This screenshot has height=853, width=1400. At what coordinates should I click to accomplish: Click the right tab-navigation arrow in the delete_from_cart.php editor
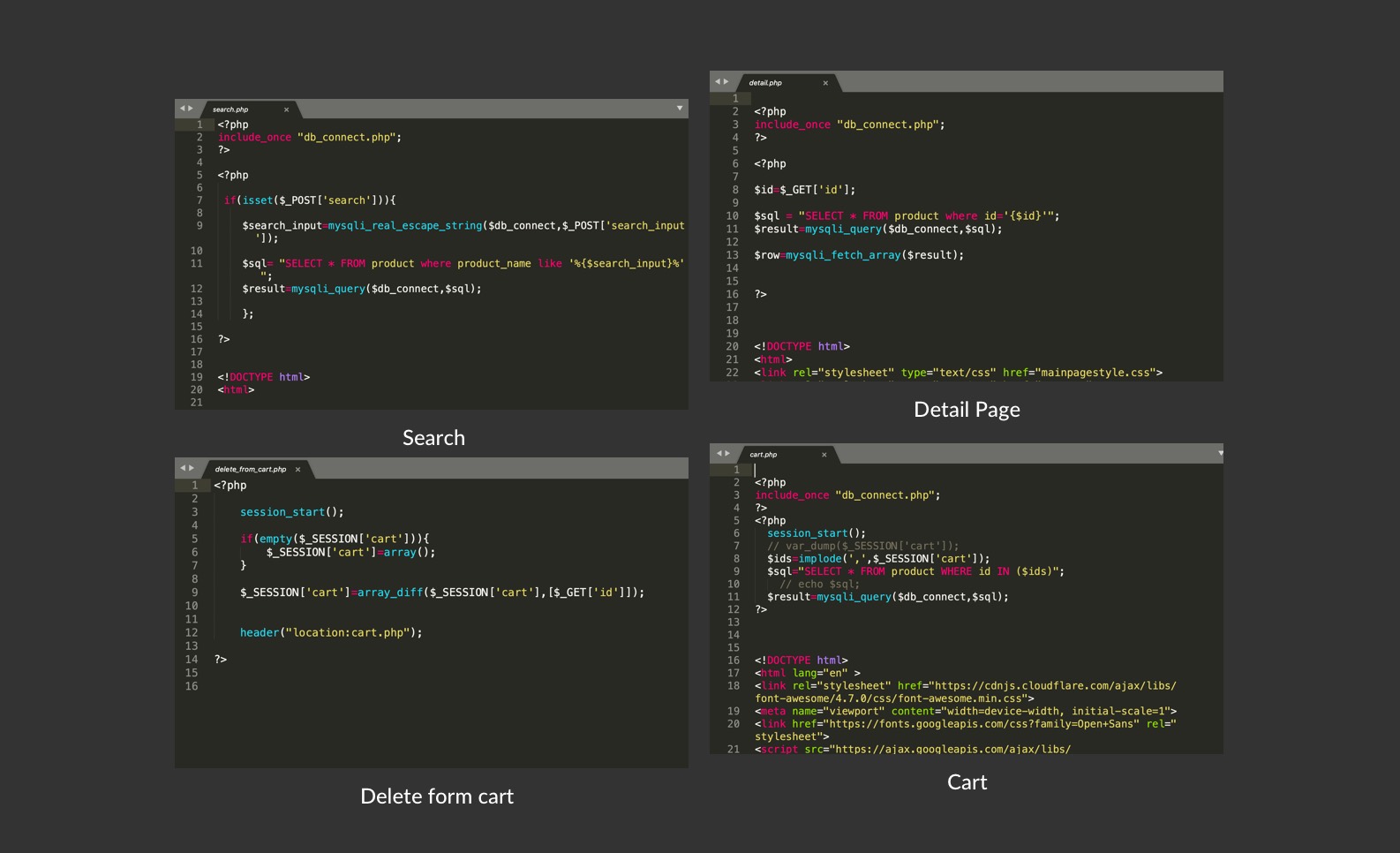191,468
